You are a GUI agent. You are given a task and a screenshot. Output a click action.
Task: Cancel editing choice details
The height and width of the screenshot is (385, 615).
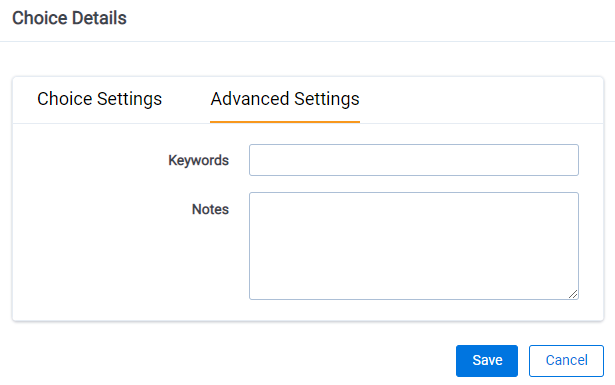click(x=566, y=361)
